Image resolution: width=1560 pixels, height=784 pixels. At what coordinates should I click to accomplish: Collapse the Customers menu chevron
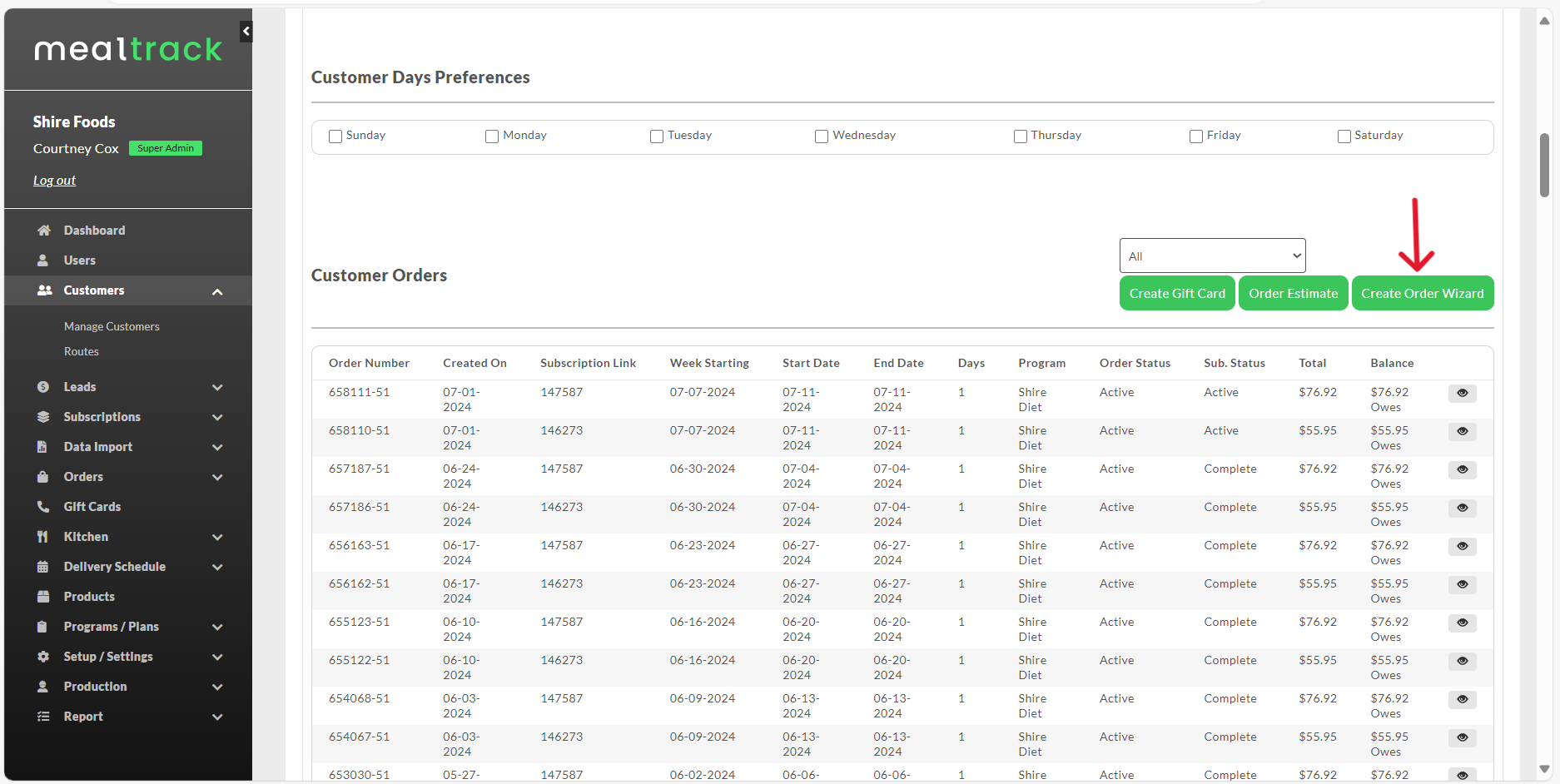pyautogui.click(x=217, y=291)
